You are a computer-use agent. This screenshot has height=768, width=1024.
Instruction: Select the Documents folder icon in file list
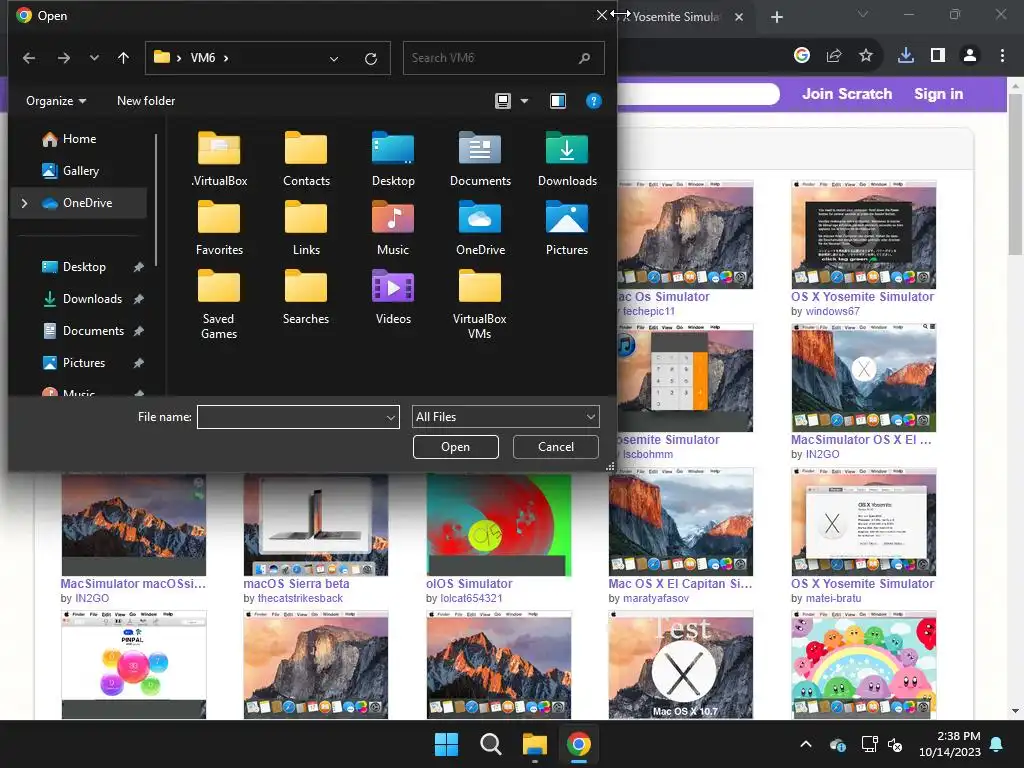[x=480, y=159]
